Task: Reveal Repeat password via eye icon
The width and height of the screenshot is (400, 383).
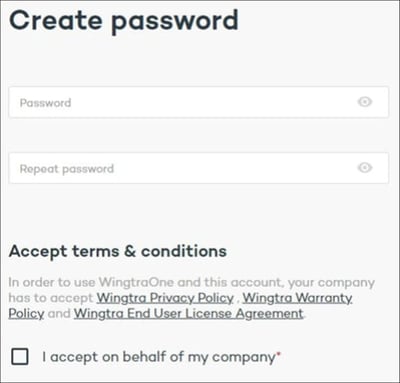Action: 365,167
